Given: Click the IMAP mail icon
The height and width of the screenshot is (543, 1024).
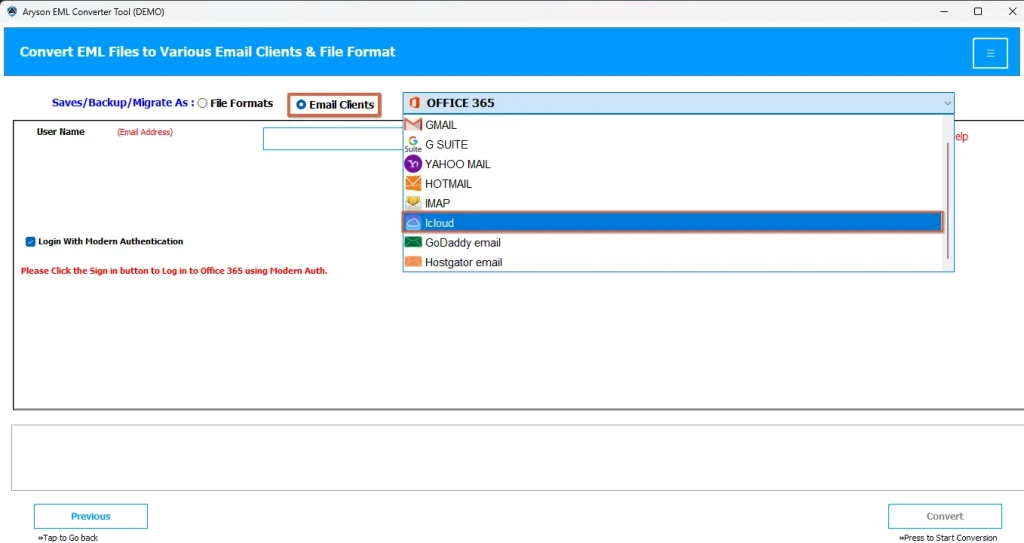Looking at the screenshot, I should (413, 203).
